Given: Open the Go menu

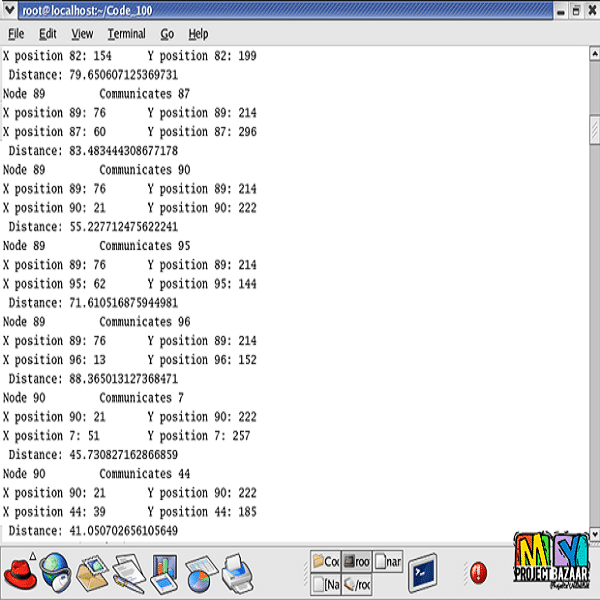Looking at the screenshot, I should (167, 34).
